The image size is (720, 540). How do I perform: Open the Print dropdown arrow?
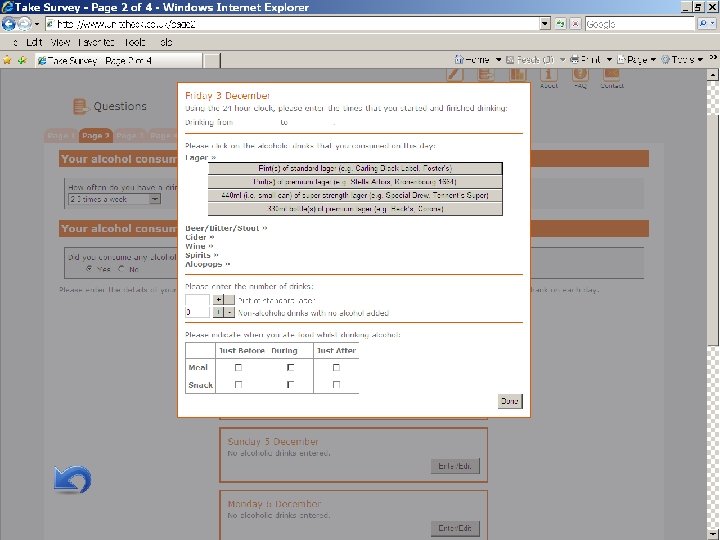point(609,60)
